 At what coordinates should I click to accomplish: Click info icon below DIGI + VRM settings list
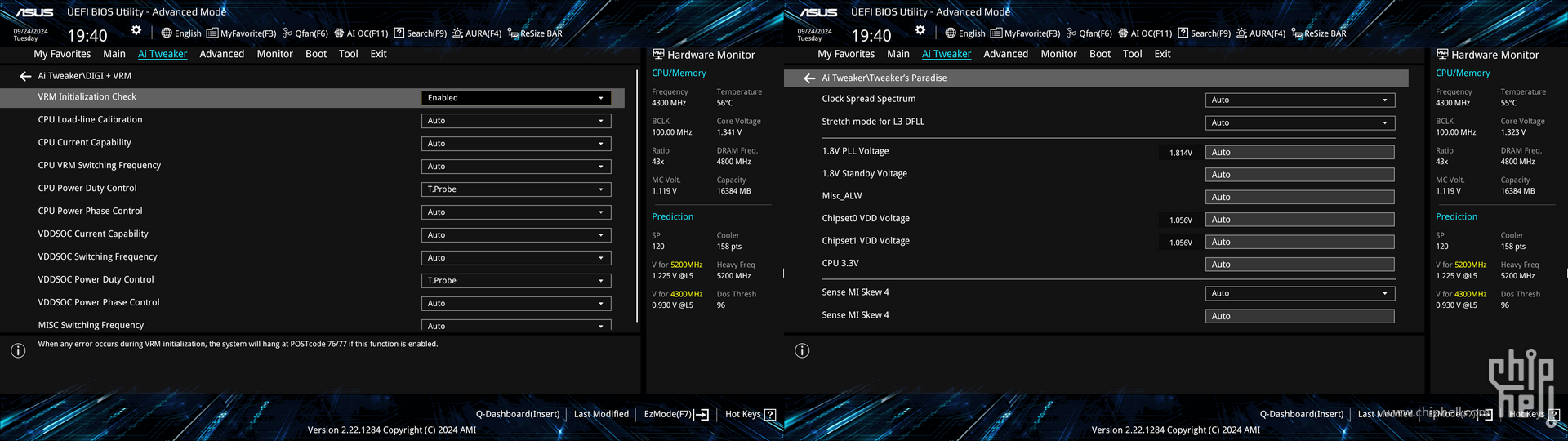click(x=18, y=350)
